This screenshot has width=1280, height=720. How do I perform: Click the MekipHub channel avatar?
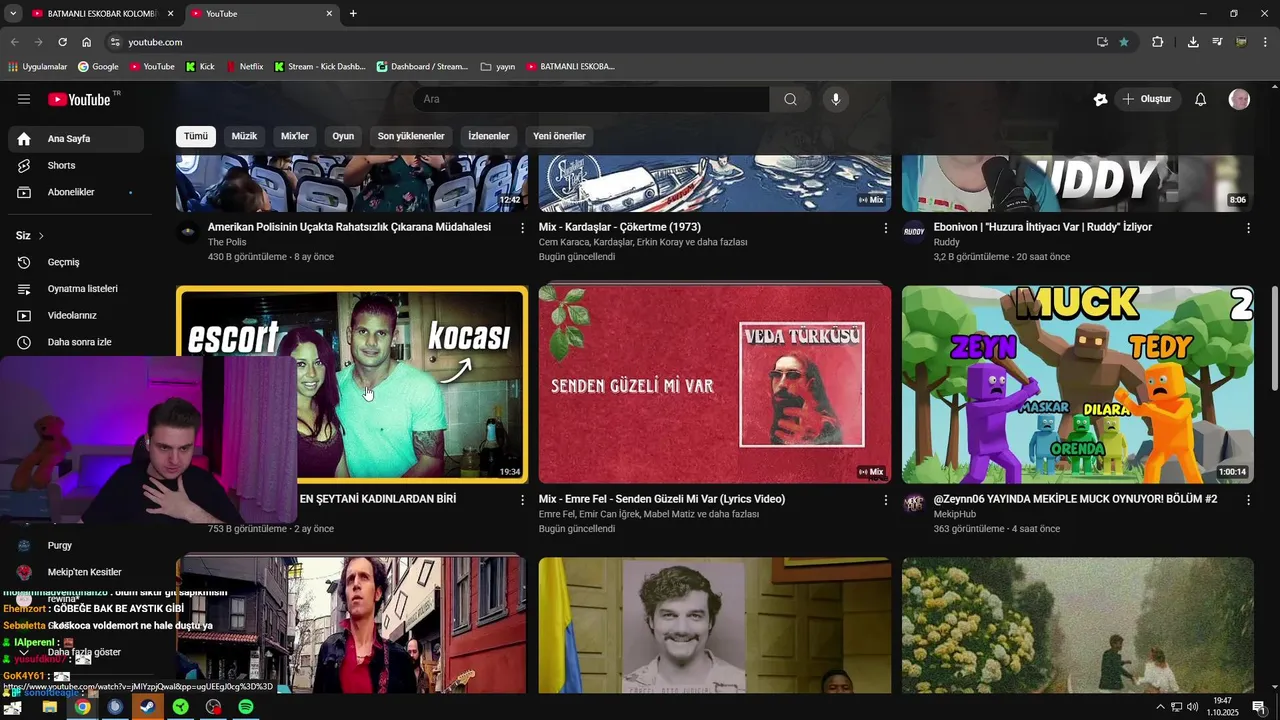point(914,503)
